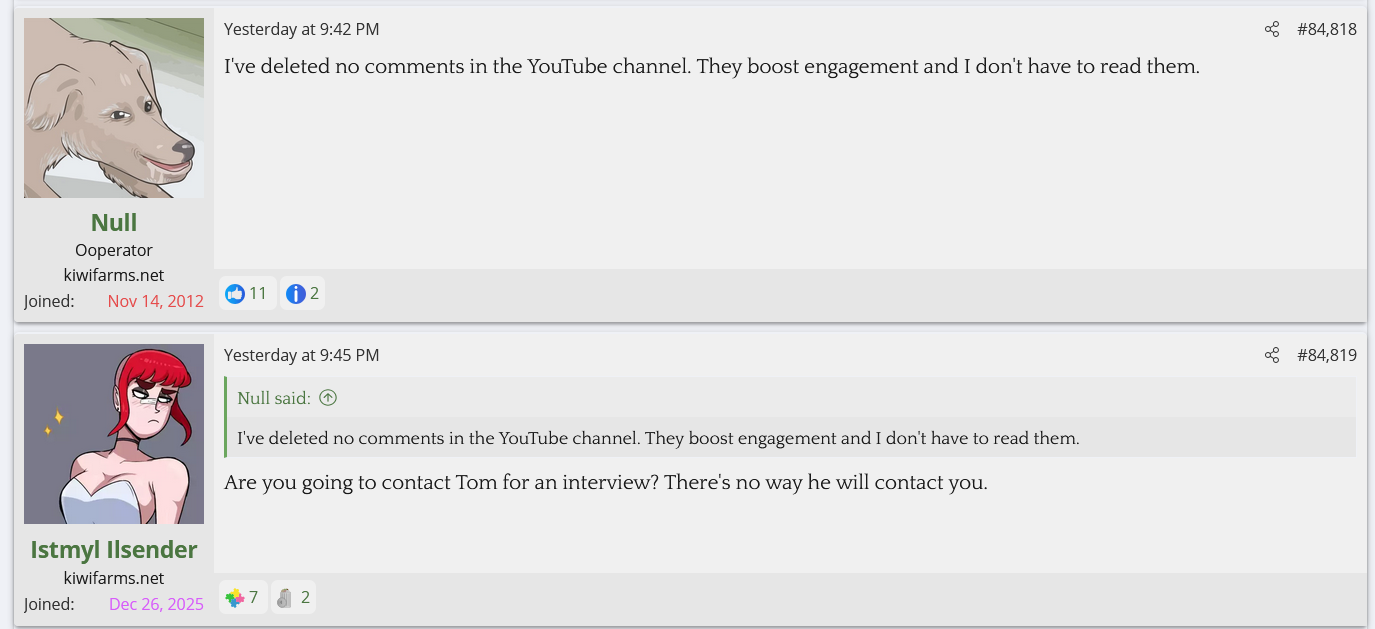Click share icon on post #84,819
1375x629 pixels.
click(x=1271, y=356)
